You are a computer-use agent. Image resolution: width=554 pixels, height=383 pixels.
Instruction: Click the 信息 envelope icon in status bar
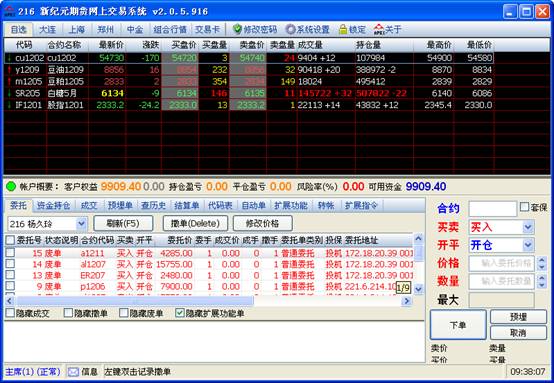tap(73, 372)
